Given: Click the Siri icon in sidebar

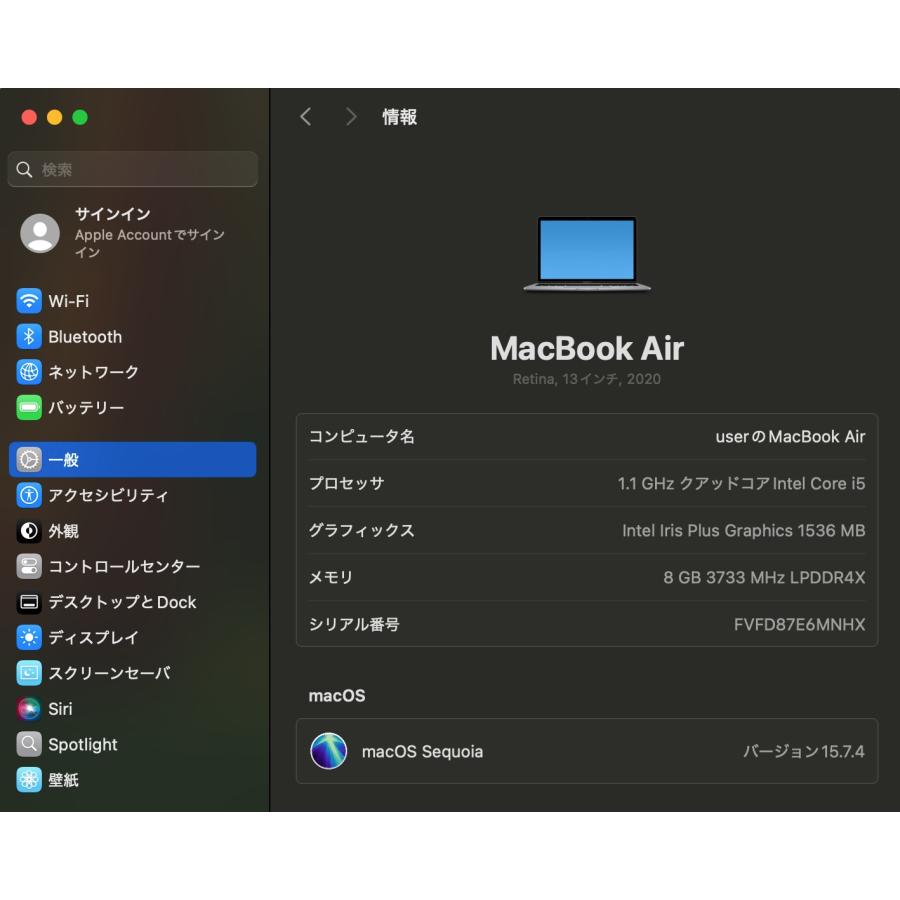Looking at the screenshot, I should pos(29,709).
